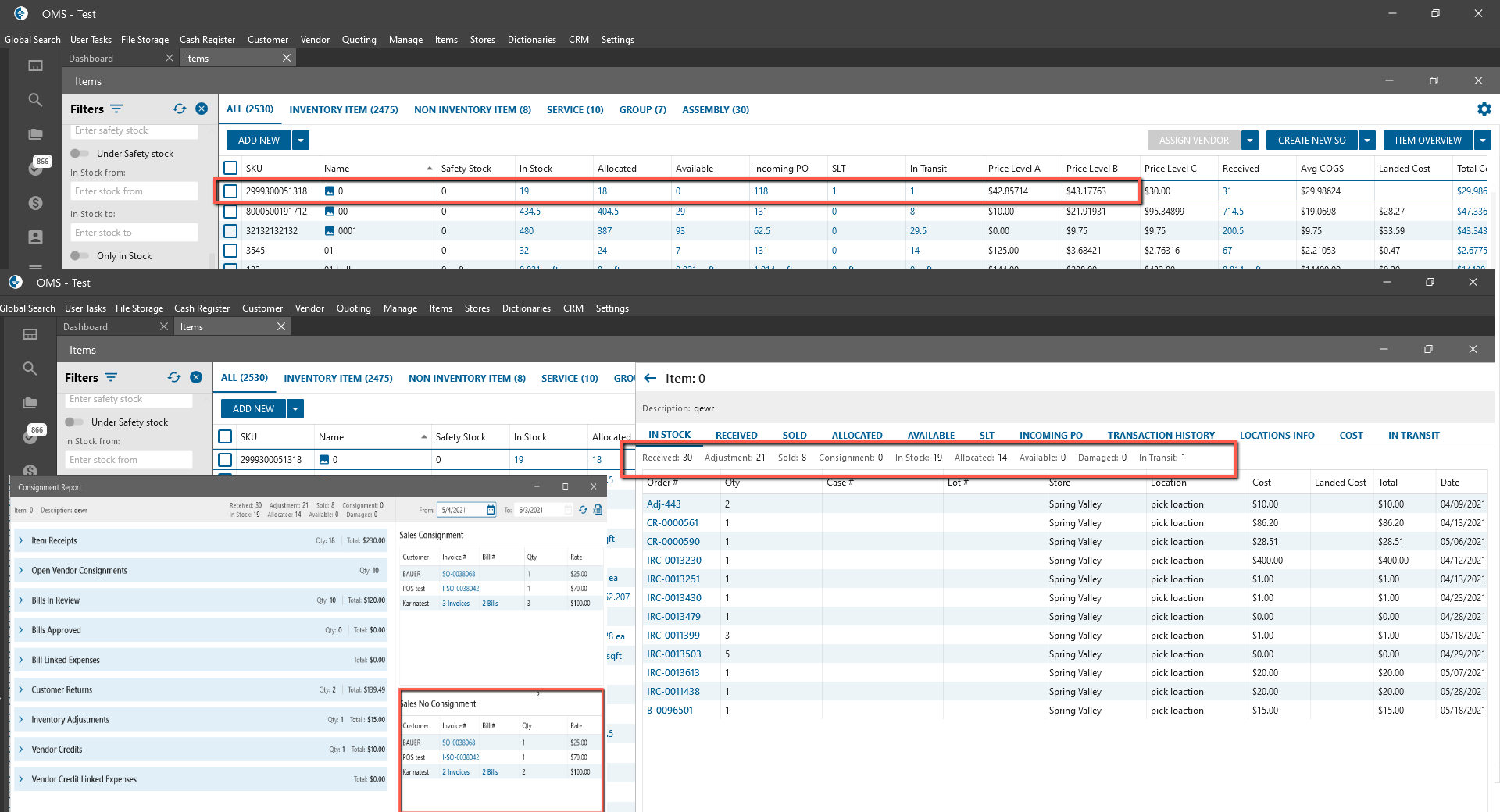The image size is (1500, 812).
Task: Open the contact card icon in upper window sidebar
Action: (35, 237)
